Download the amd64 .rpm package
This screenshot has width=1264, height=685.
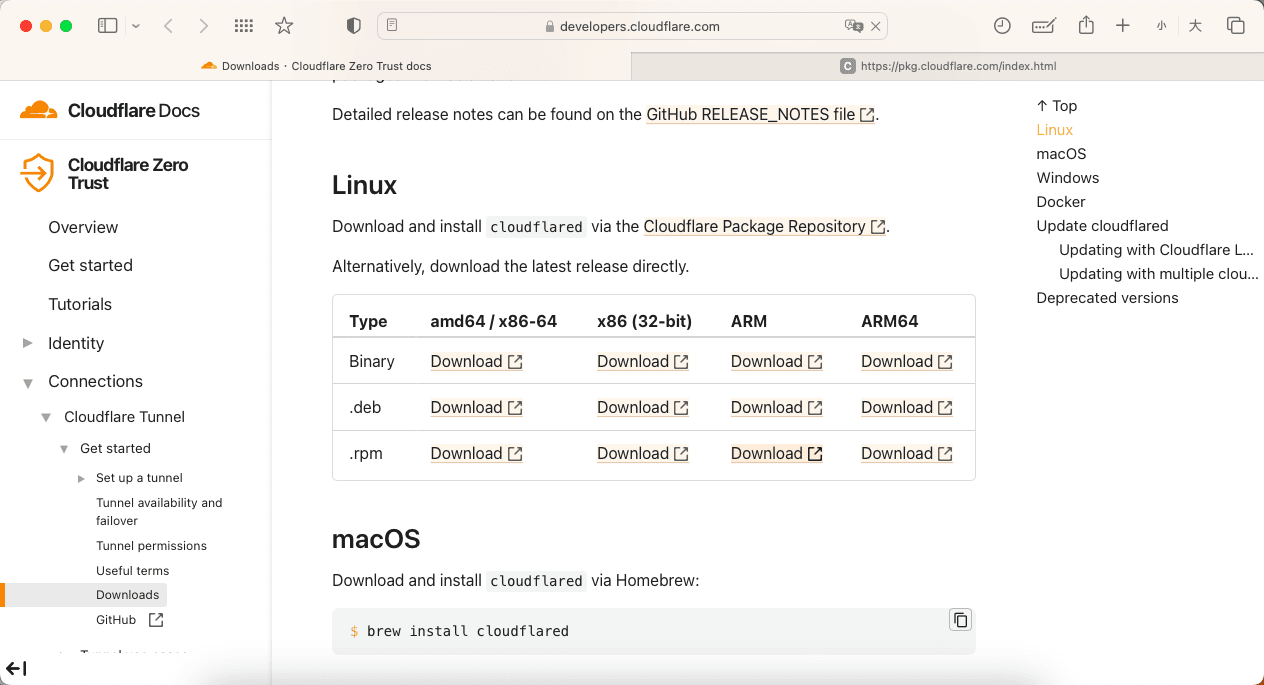click(x=477, y=453)
